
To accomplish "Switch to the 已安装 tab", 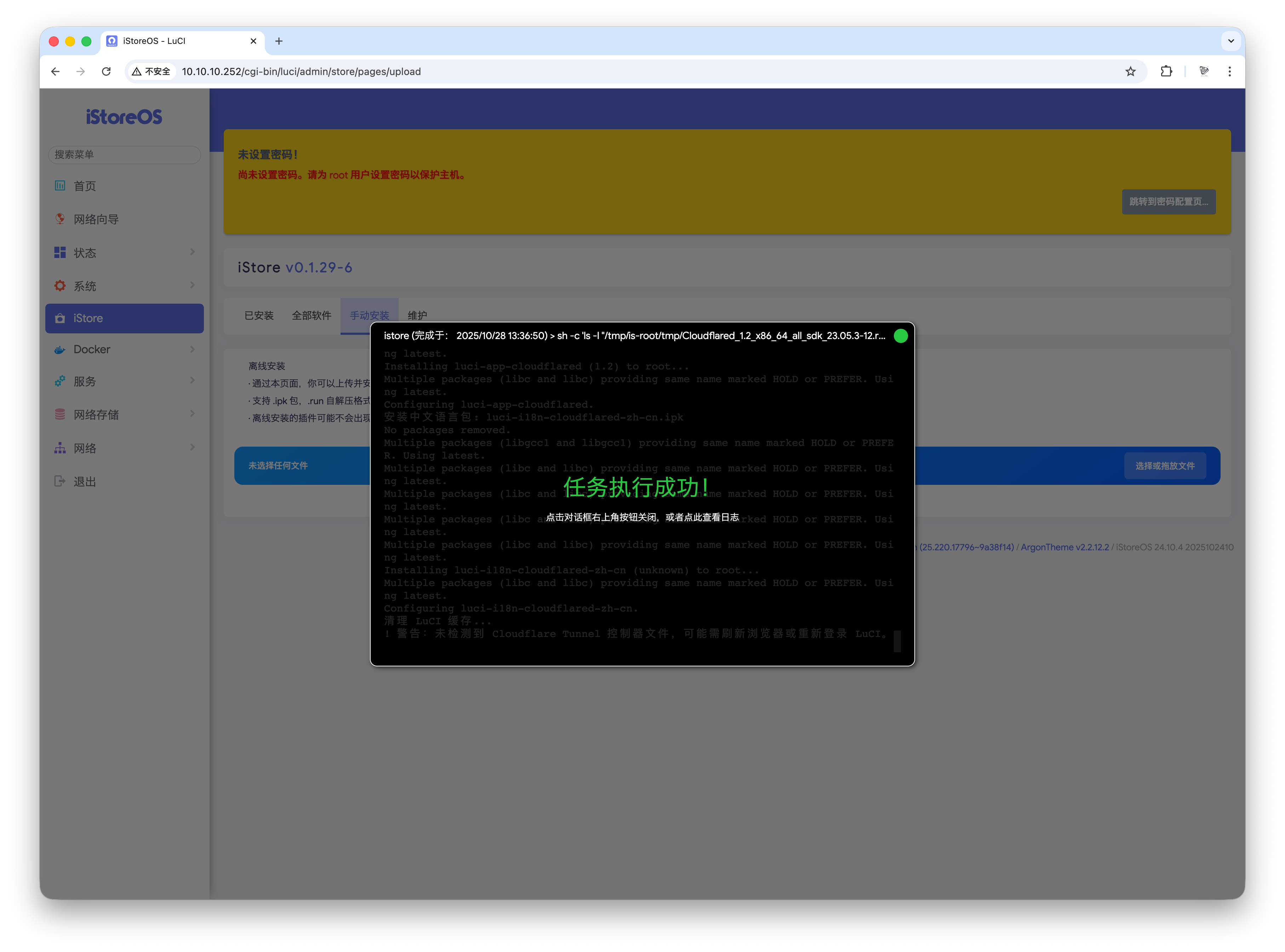I will tap(259, 315).
